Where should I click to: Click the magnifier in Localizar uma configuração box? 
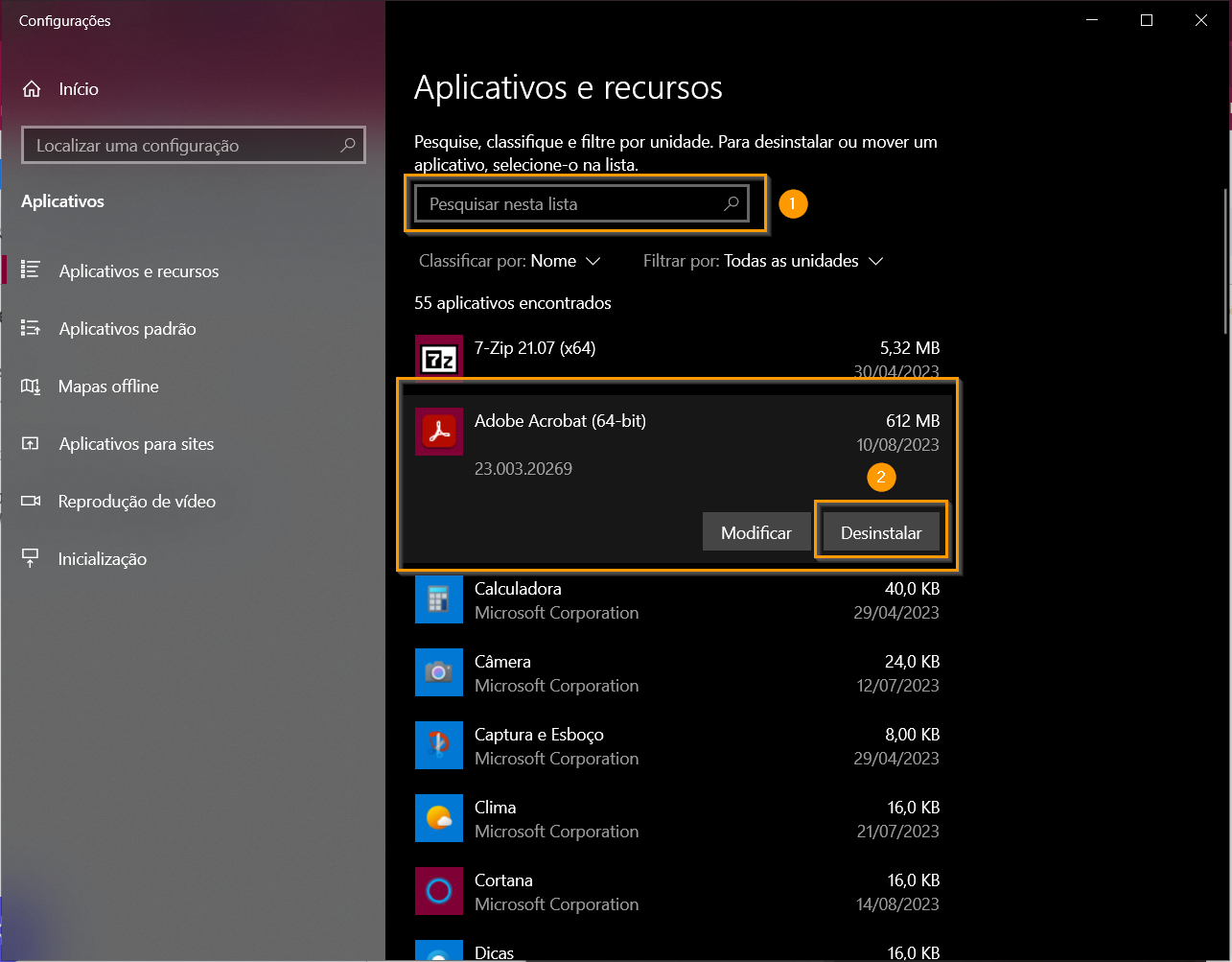(x=347, y=146)
